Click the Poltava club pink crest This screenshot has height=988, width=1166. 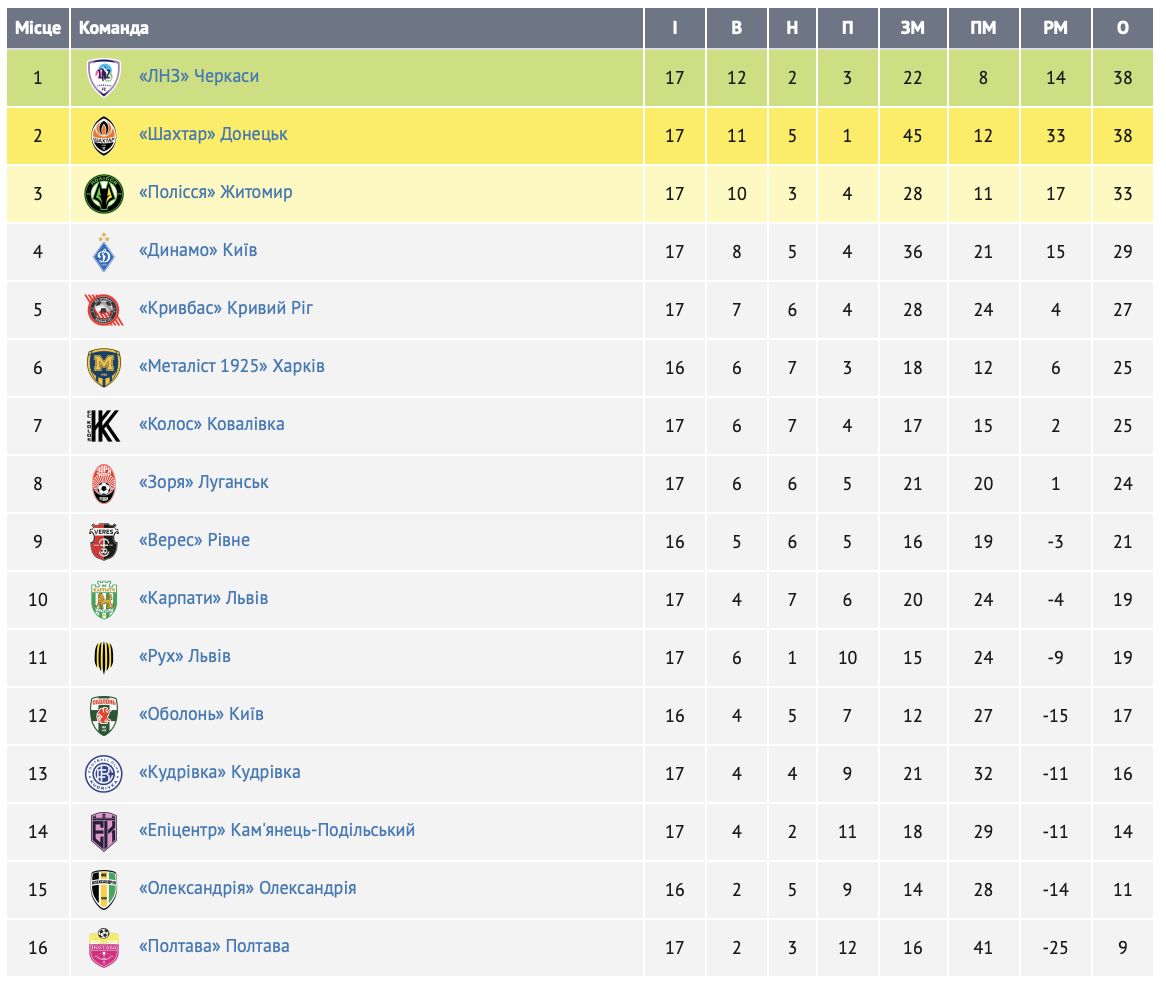[104, 947]
